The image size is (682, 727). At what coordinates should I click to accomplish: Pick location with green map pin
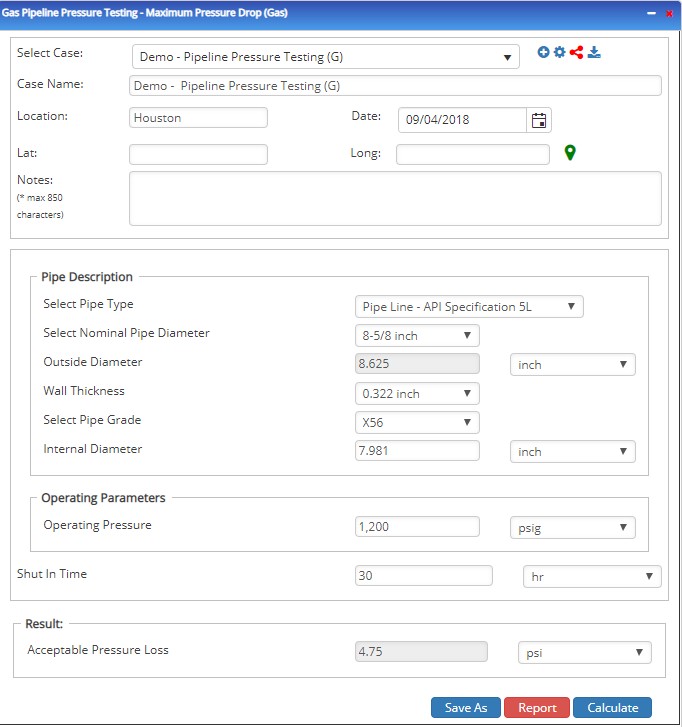coord(570,153)
